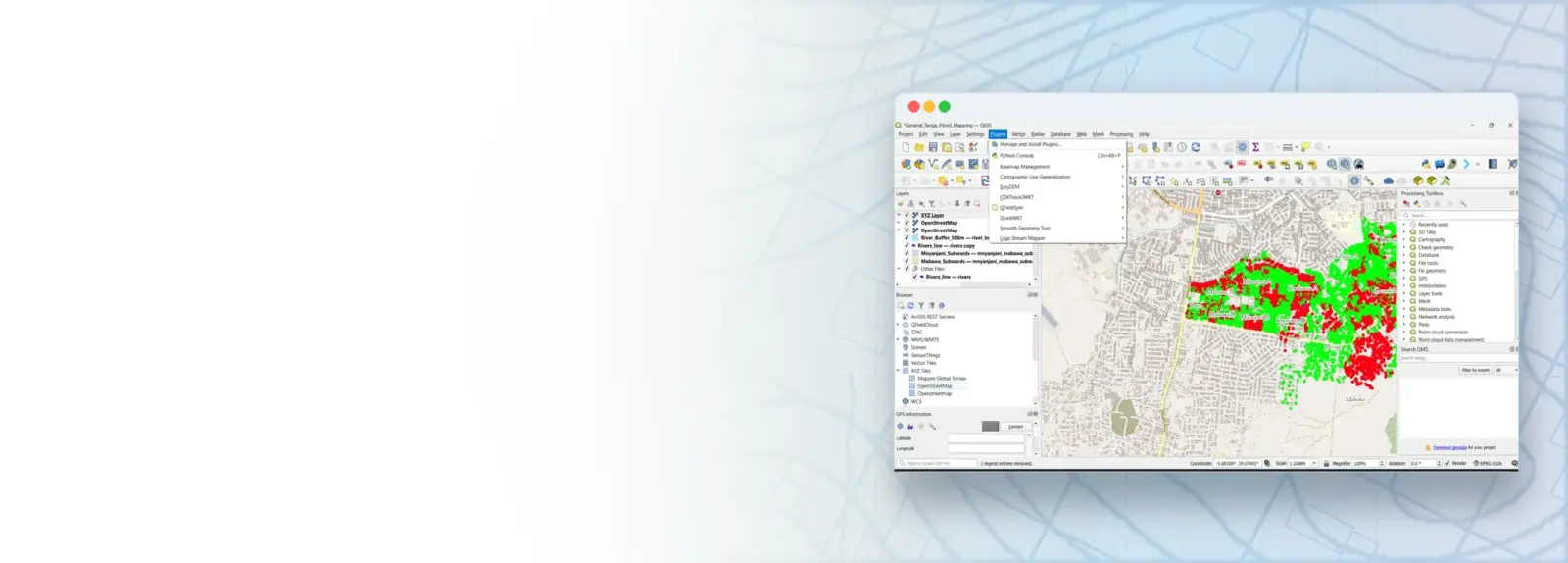Expand the WMS/WMTS browser node

898,339
